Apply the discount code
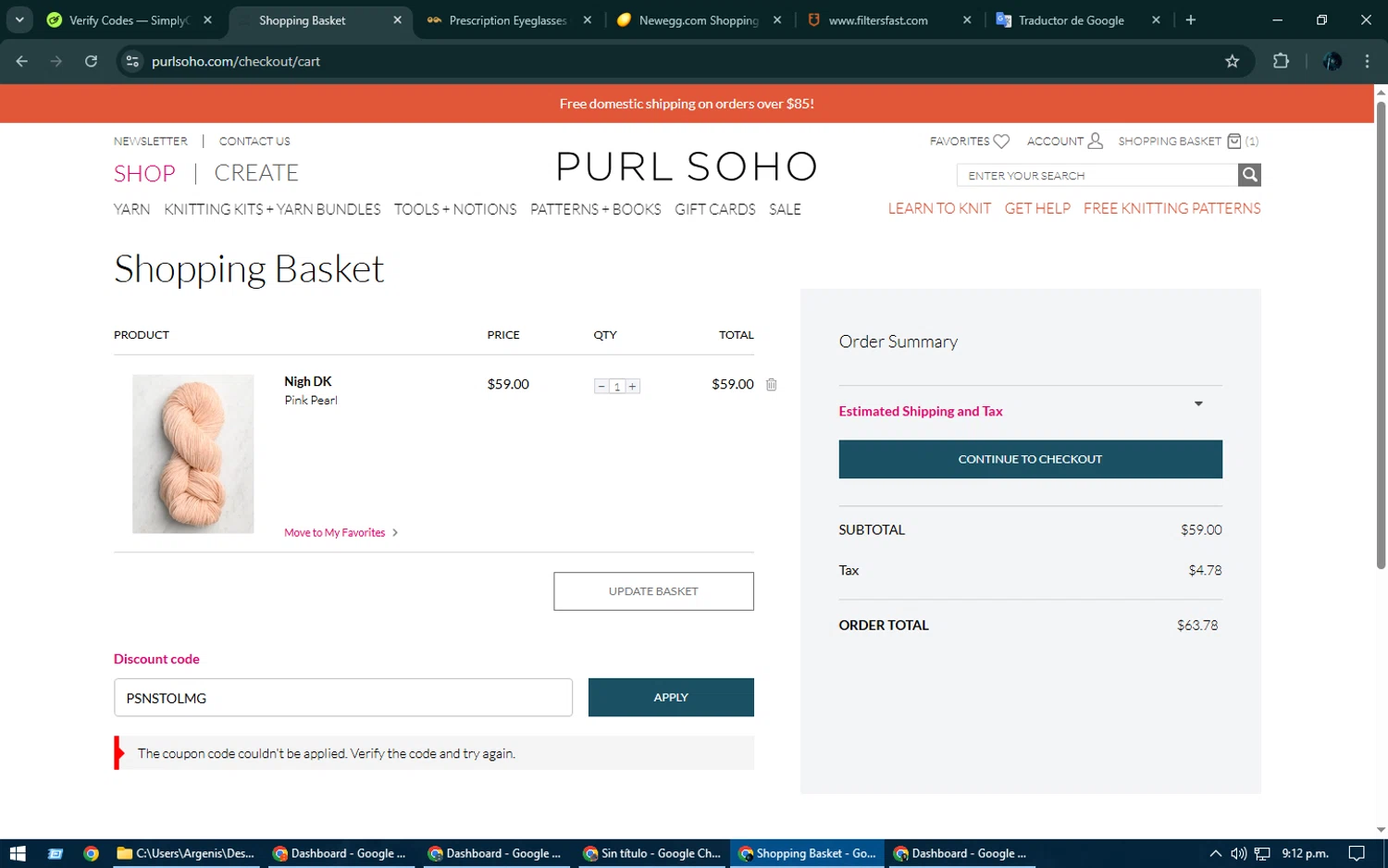Image resolution: width=1388 pixels, height=868 pixels. point(671,697)
